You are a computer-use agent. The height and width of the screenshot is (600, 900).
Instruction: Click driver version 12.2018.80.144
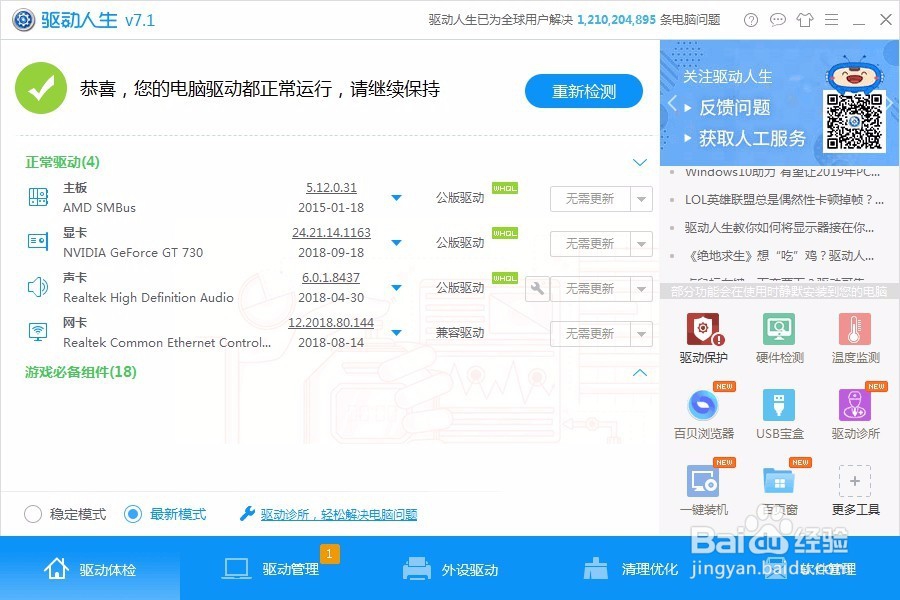click(331, 323)
